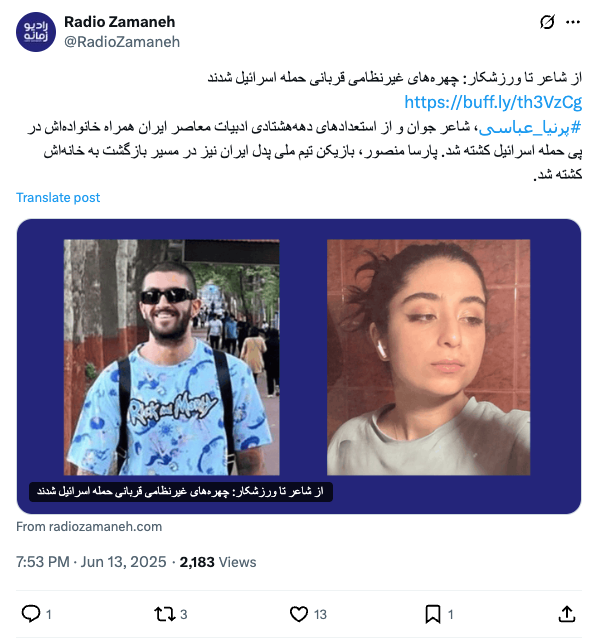Bookmark this post

(x=433, y=614)
